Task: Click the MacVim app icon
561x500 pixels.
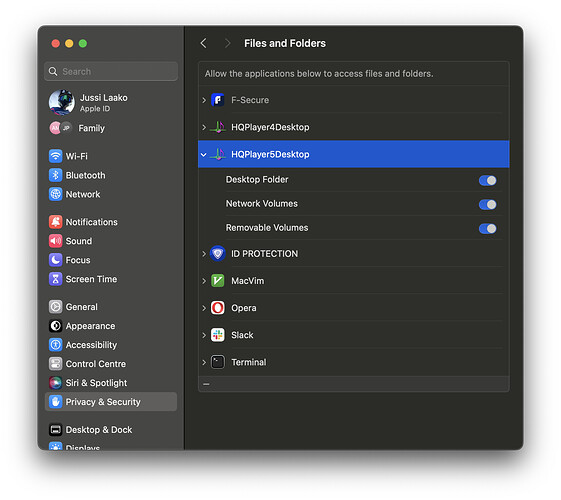Action: click(x=218, y=281)
